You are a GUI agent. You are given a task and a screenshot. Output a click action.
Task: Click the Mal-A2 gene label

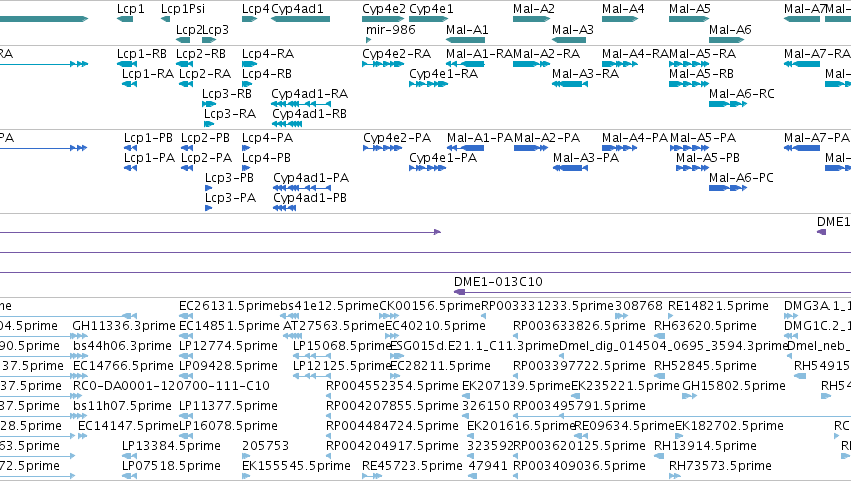click(534, 9)
